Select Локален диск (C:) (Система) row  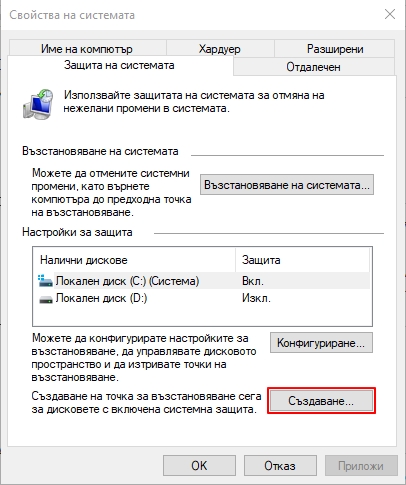pos(203,281)
